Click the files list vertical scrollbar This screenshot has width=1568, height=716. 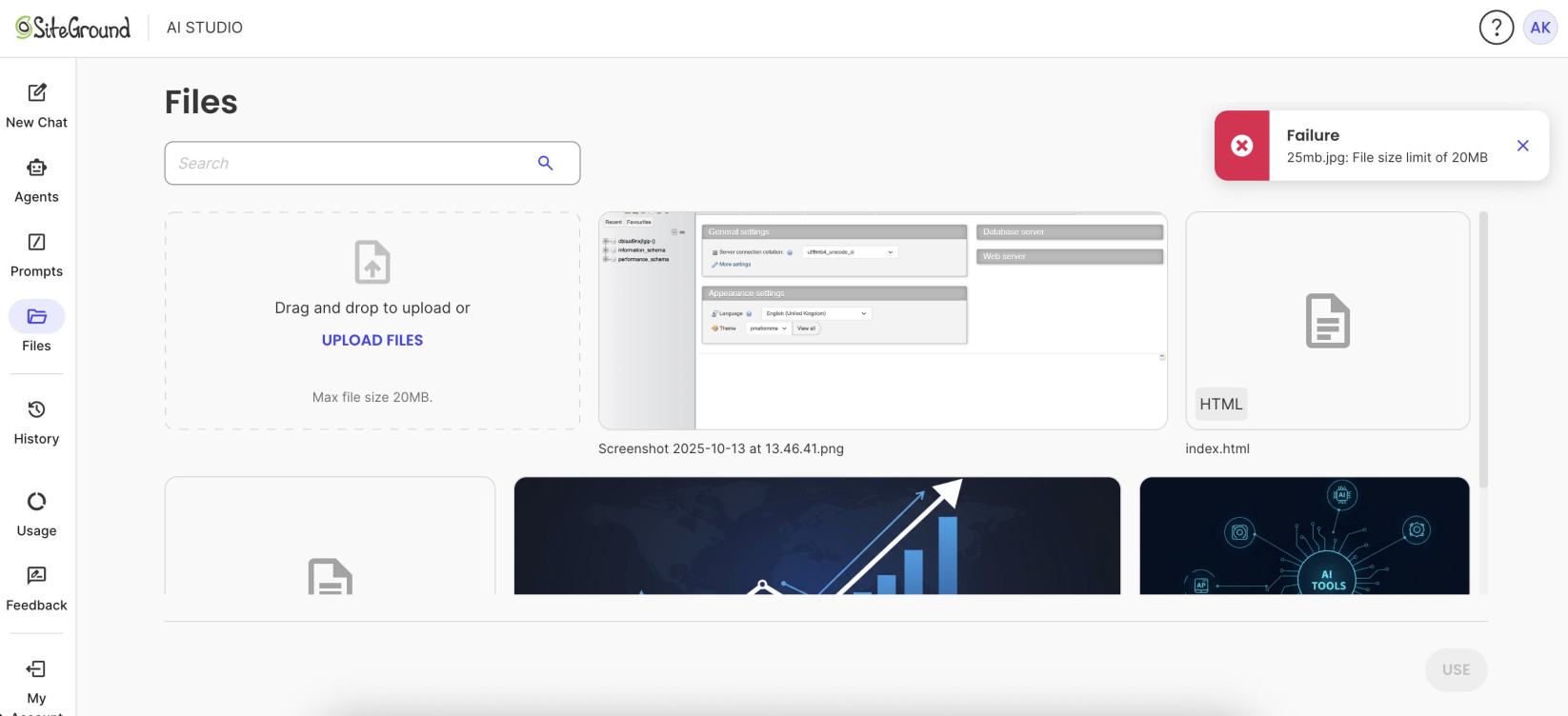(1483, 349)
